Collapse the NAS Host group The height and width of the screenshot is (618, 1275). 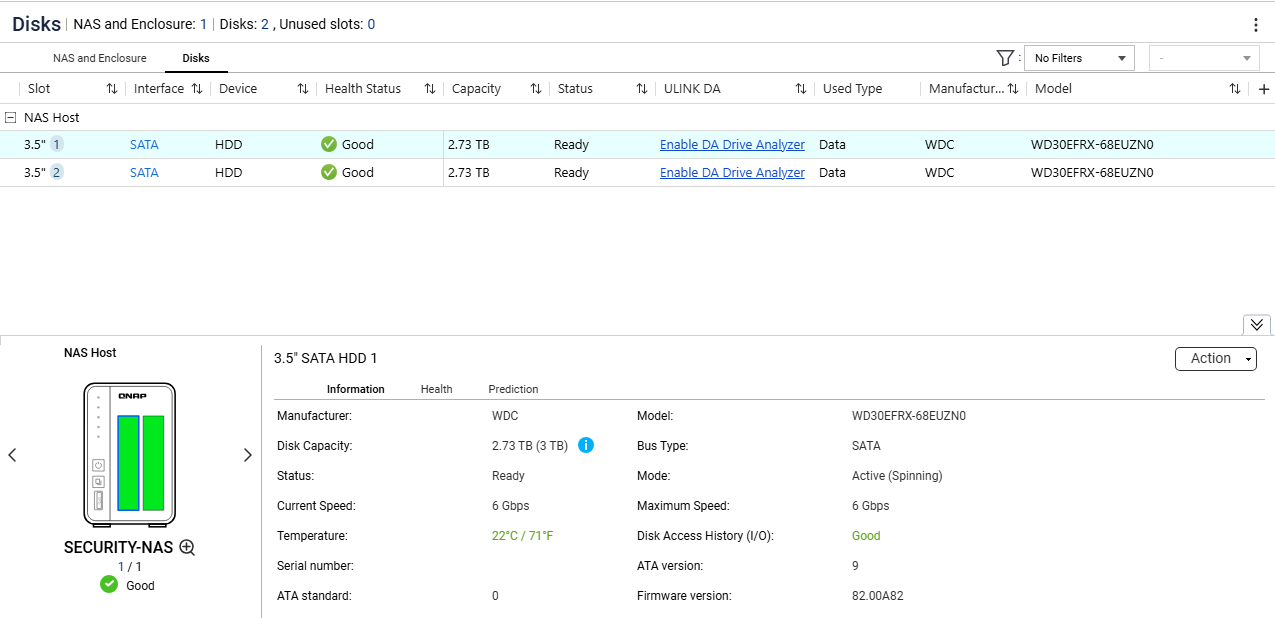[11, 117]
